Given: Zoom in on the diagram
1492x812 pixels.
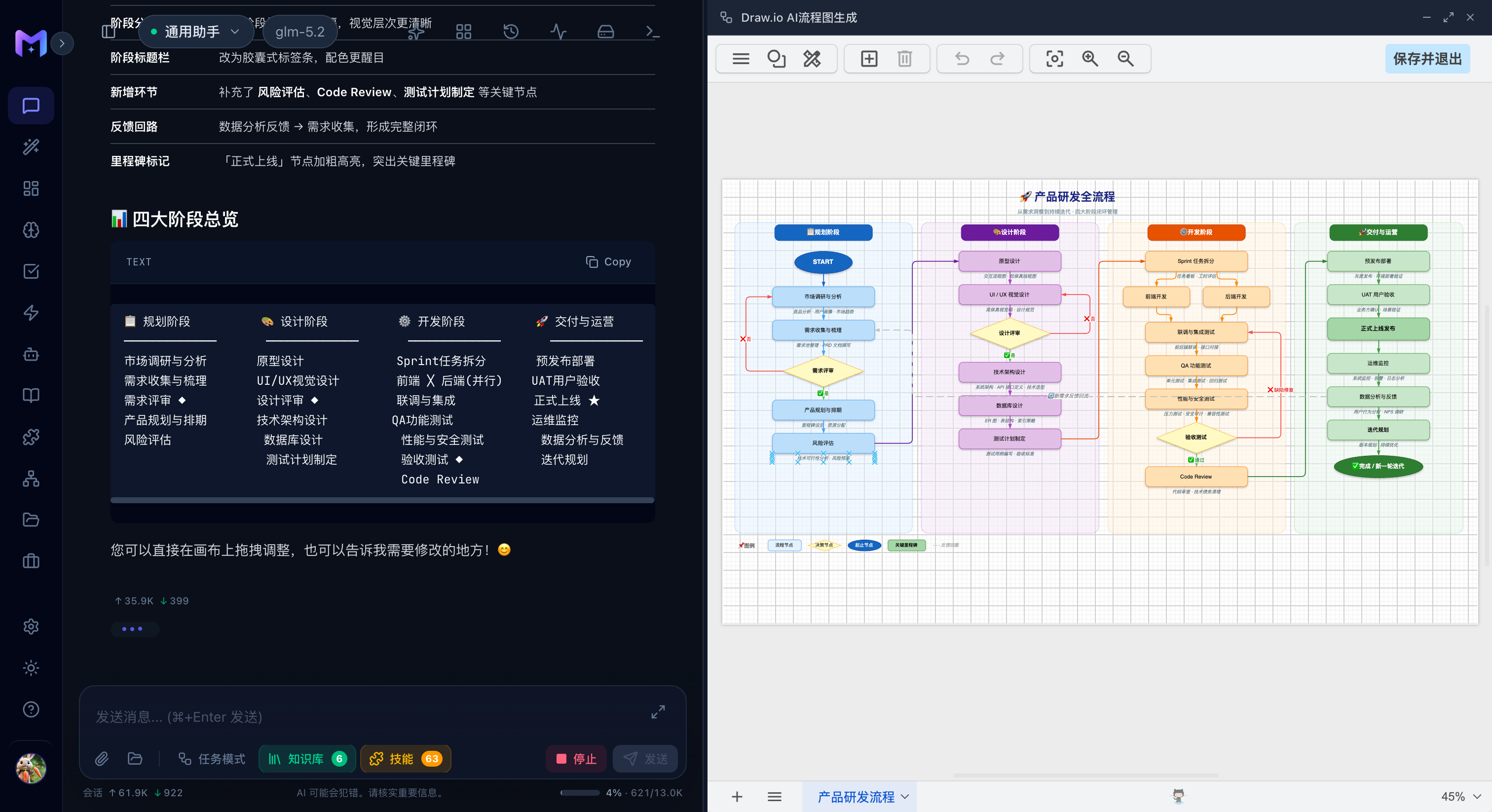Looking at the screenshot, I should point(1090,59).
